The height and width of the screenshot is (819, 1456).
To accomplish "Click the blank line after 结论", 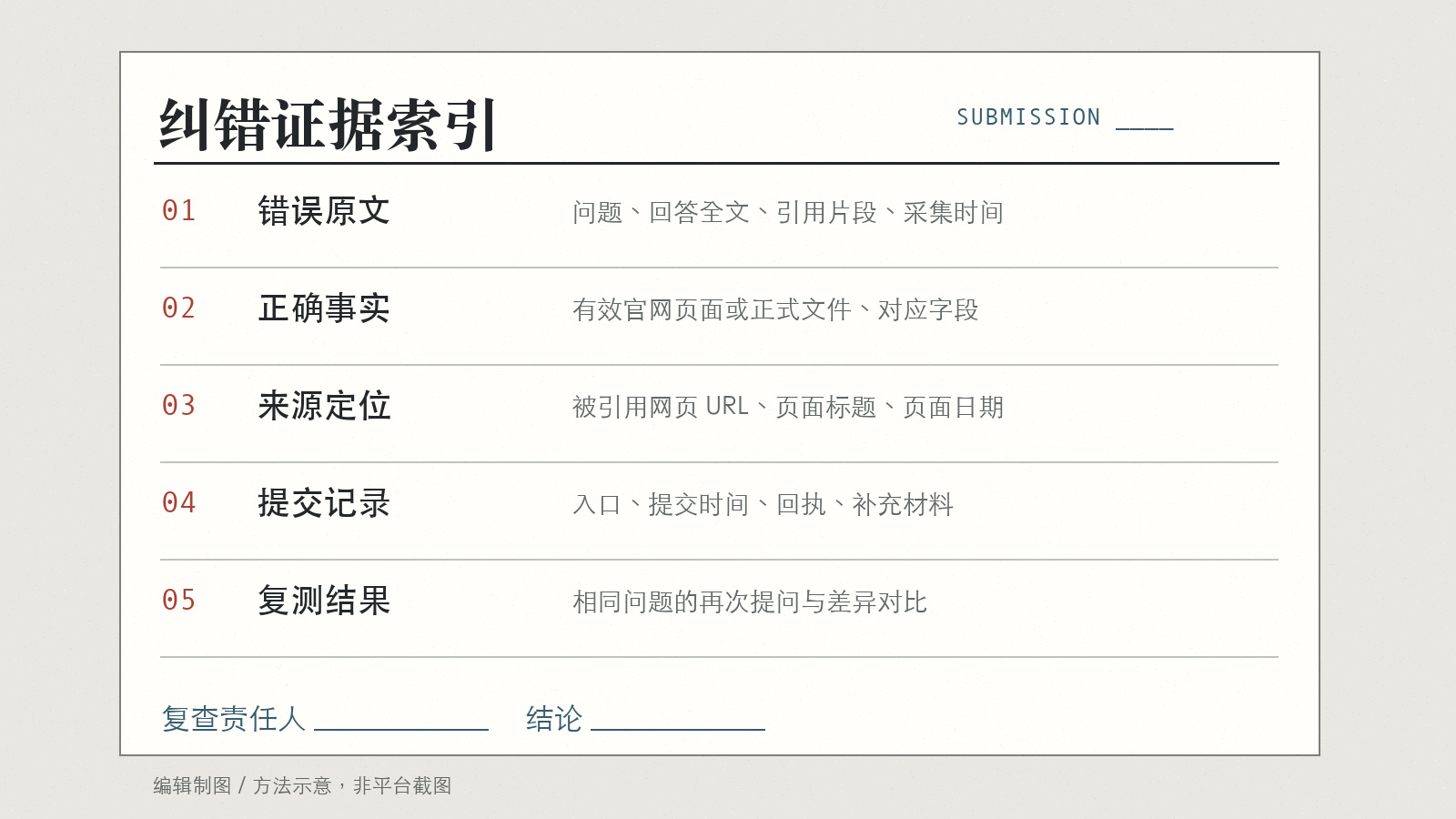I will tap(678, 728).
